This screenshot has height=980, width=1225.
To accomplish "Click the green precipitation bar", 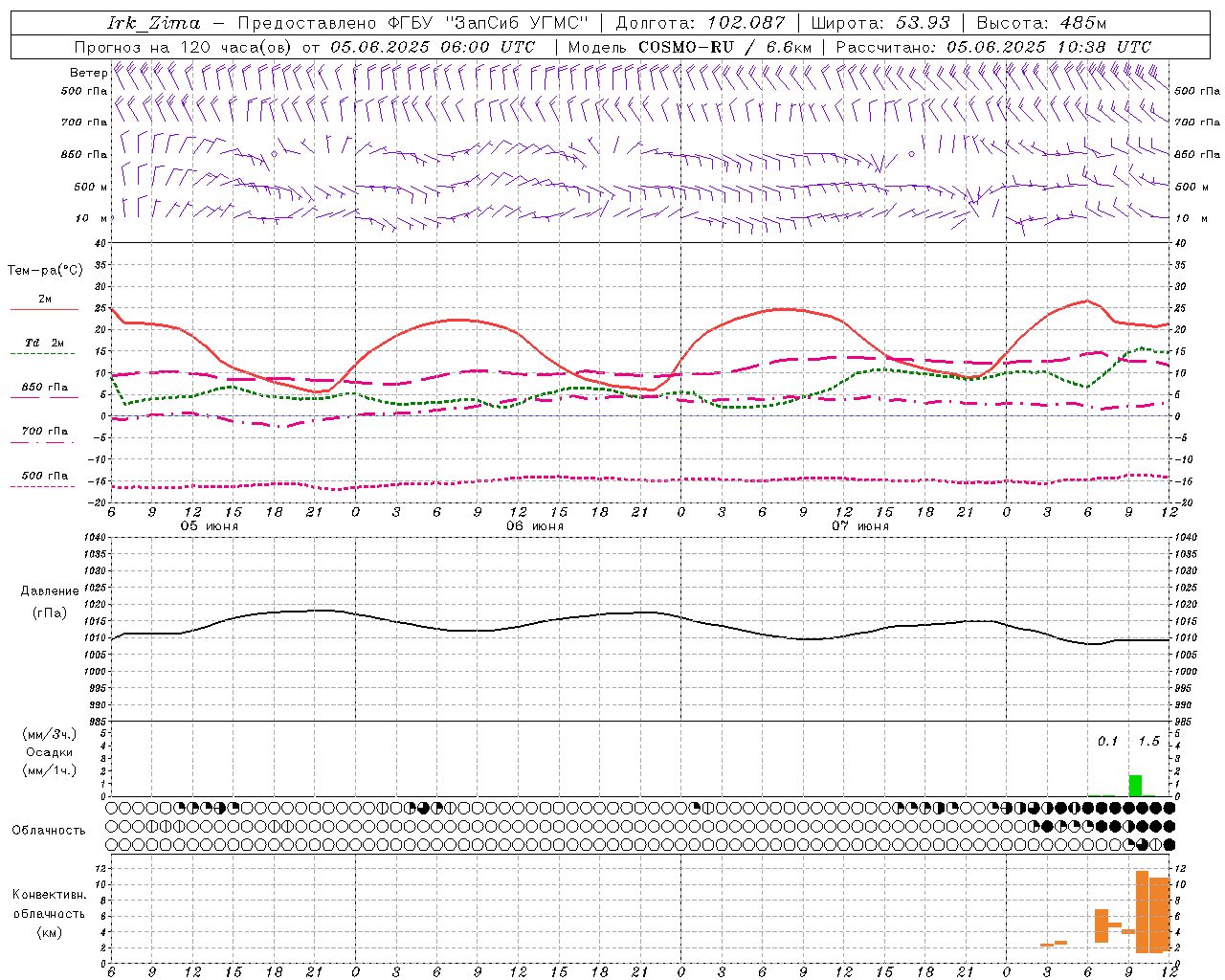I will coord(1135,785).
